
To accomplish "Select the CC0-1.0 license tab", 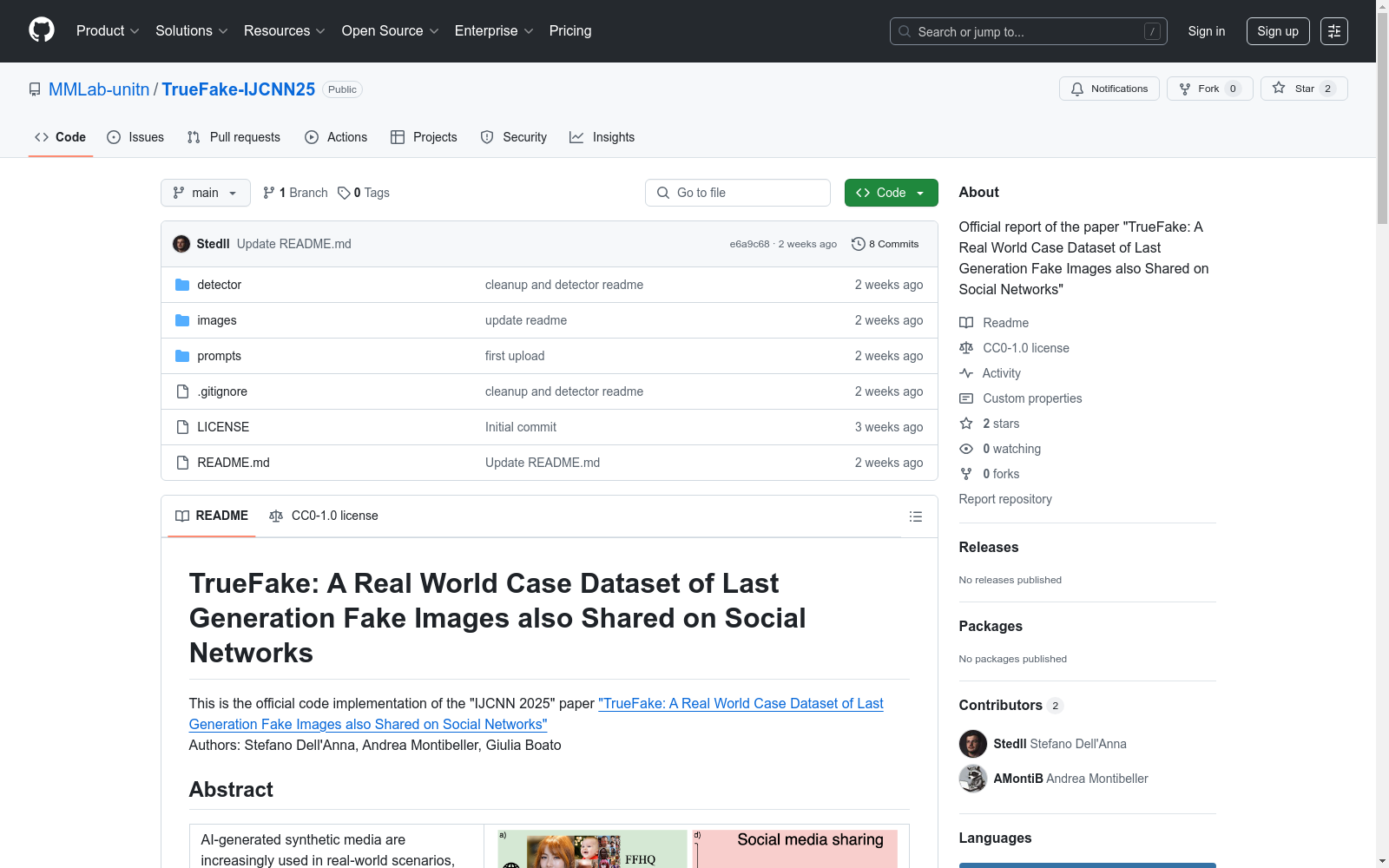I will pos(324,516).
